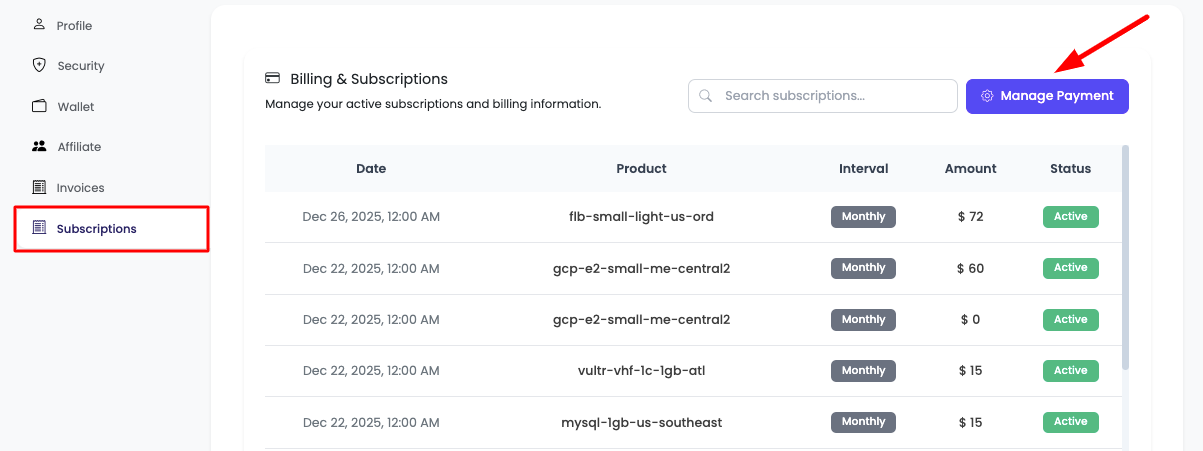Click the Interval column header
Screen dimensions: 1203x451
(864, 169)
